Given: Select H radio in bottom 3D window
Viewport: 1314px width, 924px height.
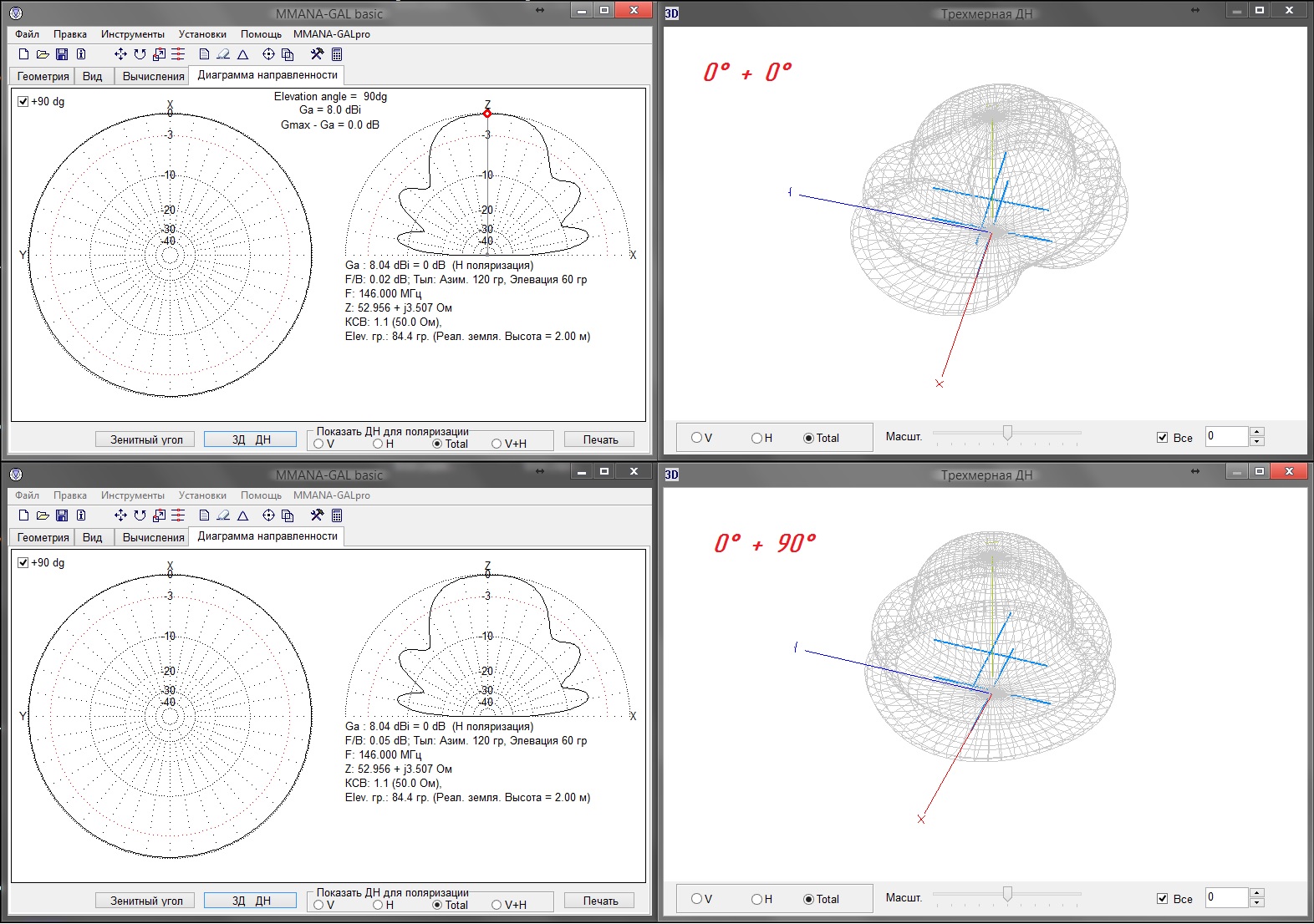Looking at the screenshot, I should pos(756,899).
